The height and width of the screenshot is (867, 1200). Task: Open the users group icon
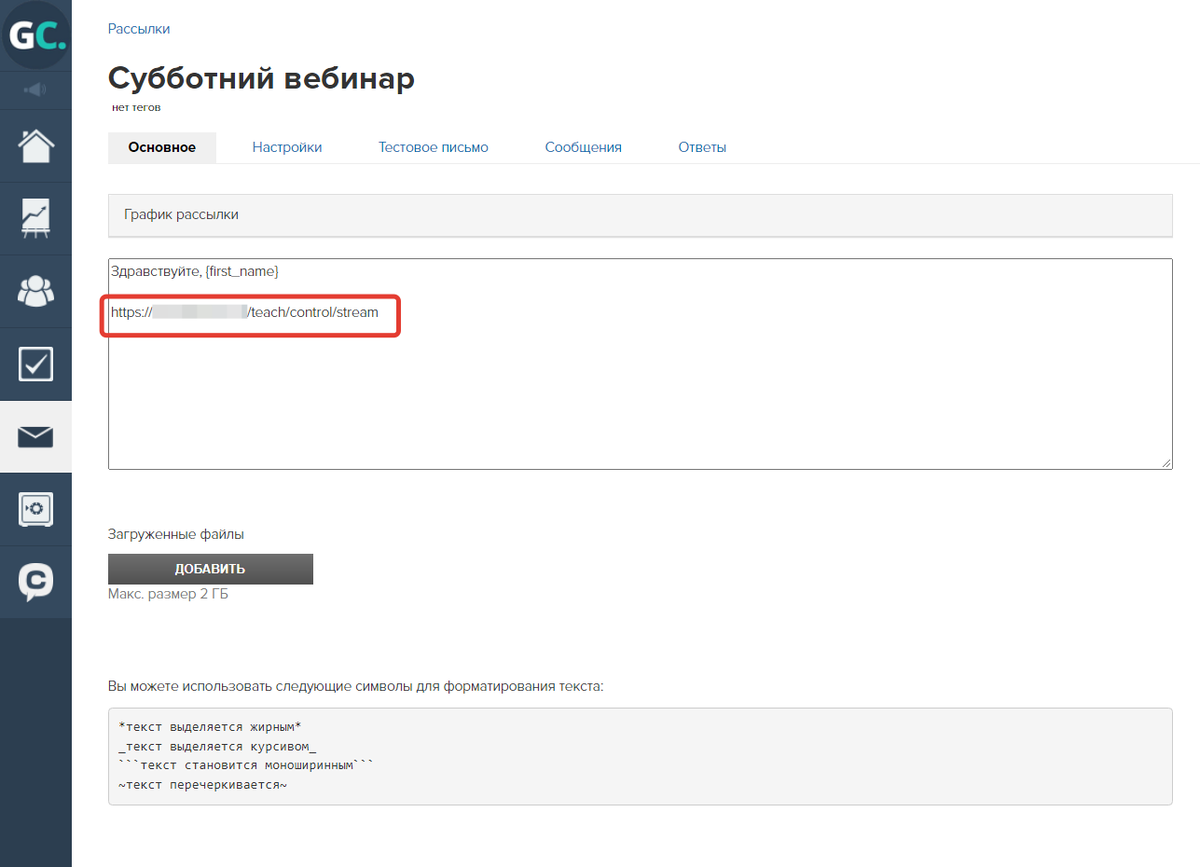click(x=36, y=291)
